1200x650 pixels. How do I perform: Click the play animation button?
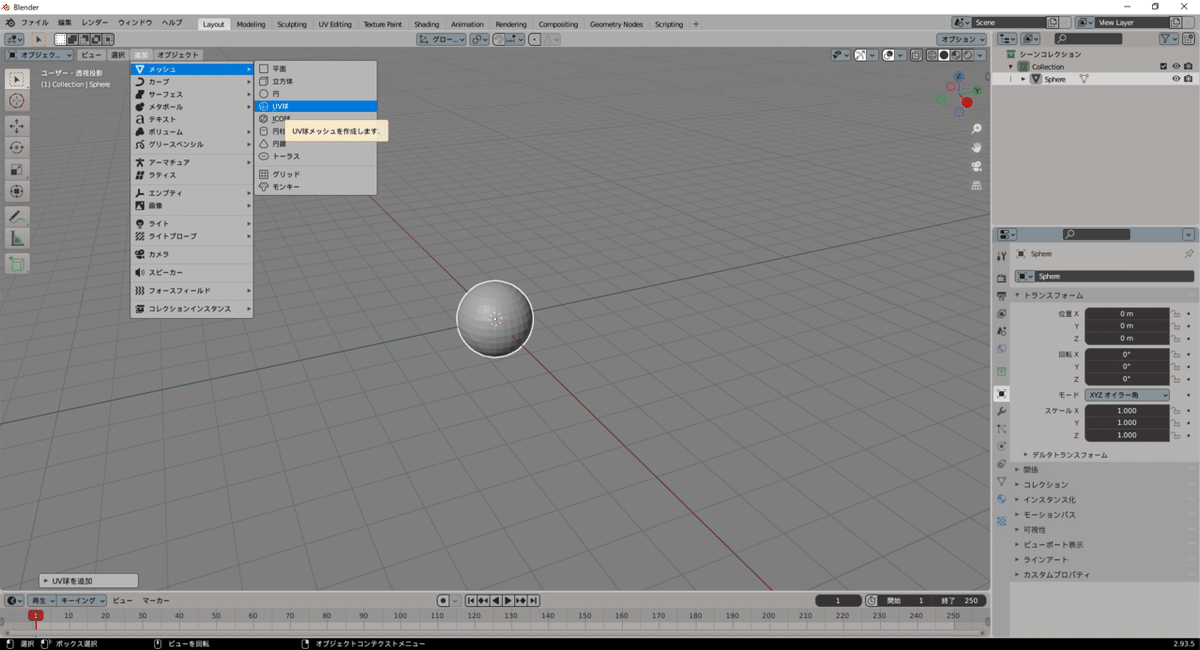(x=508, y=600)
